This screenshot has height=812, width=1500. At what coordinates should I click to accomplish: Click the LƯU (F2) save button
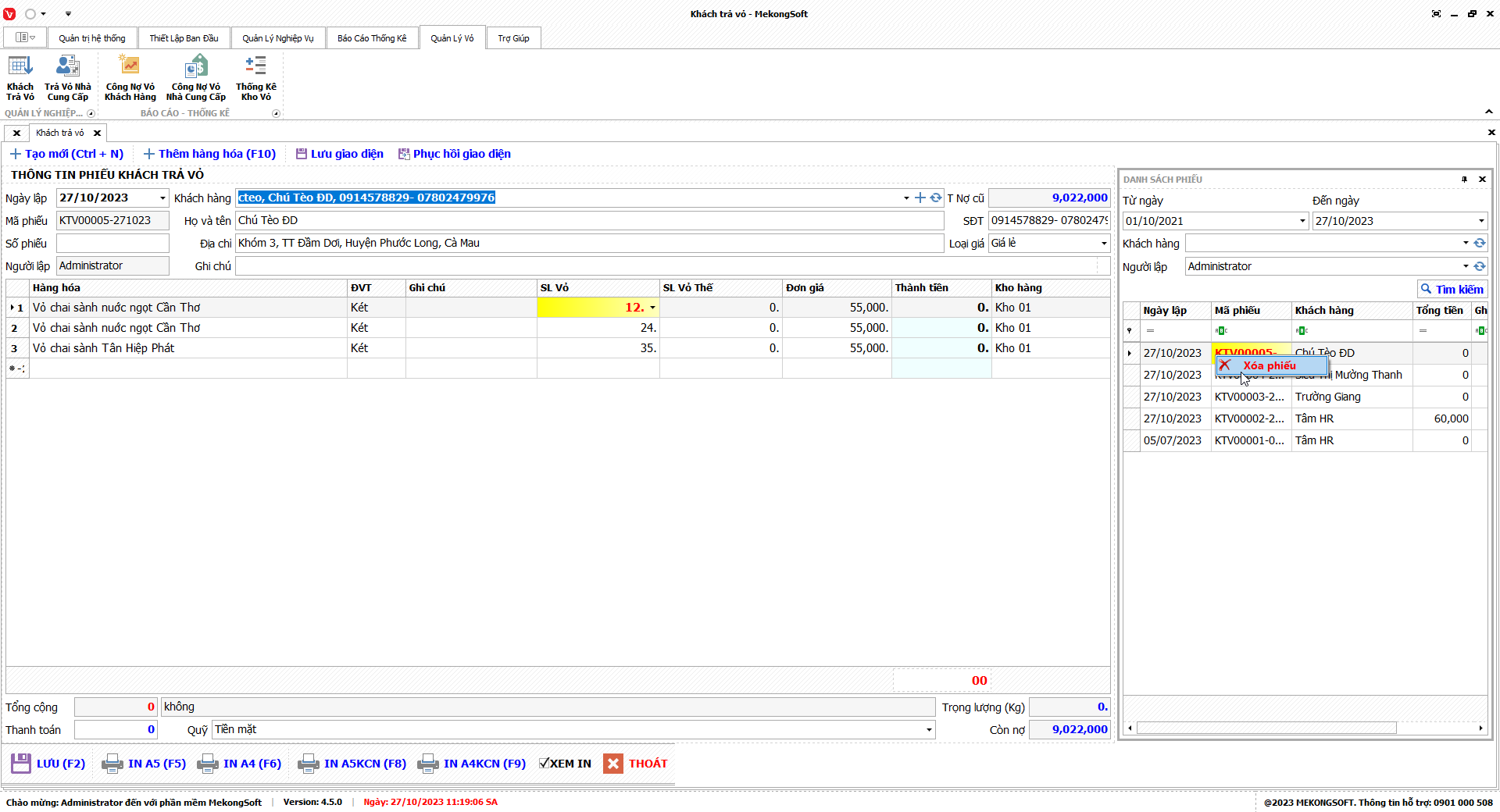tap(48, 764)
